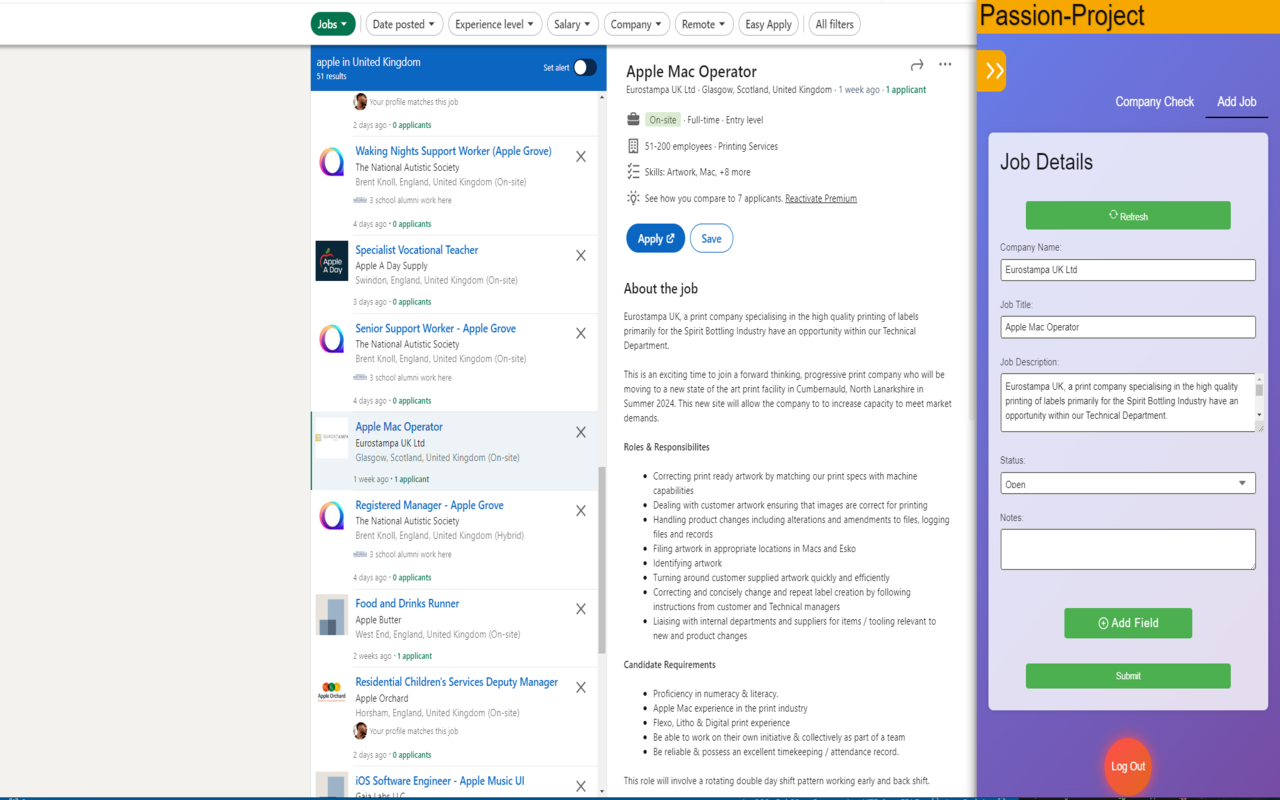Toggle the Set alert switch

584,68
